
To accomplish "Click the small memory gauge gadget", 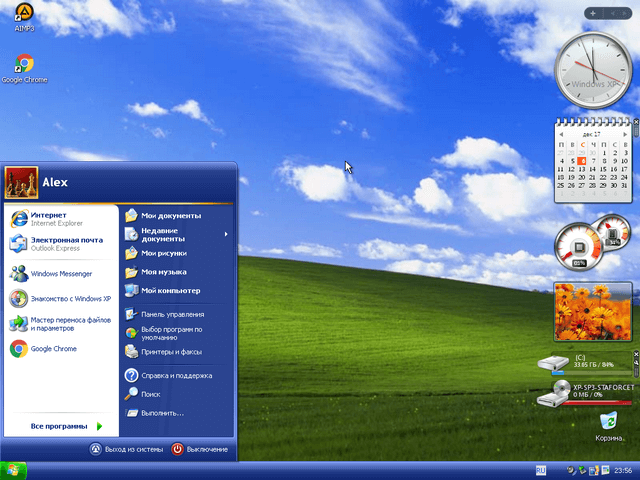I will (x=612, y=233).
